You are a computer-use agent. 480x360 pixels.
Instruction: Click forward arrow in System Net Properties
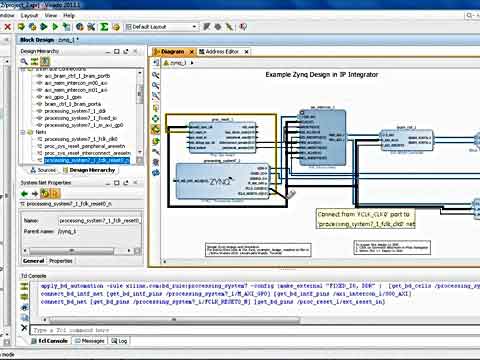click(x=35, y=194)
